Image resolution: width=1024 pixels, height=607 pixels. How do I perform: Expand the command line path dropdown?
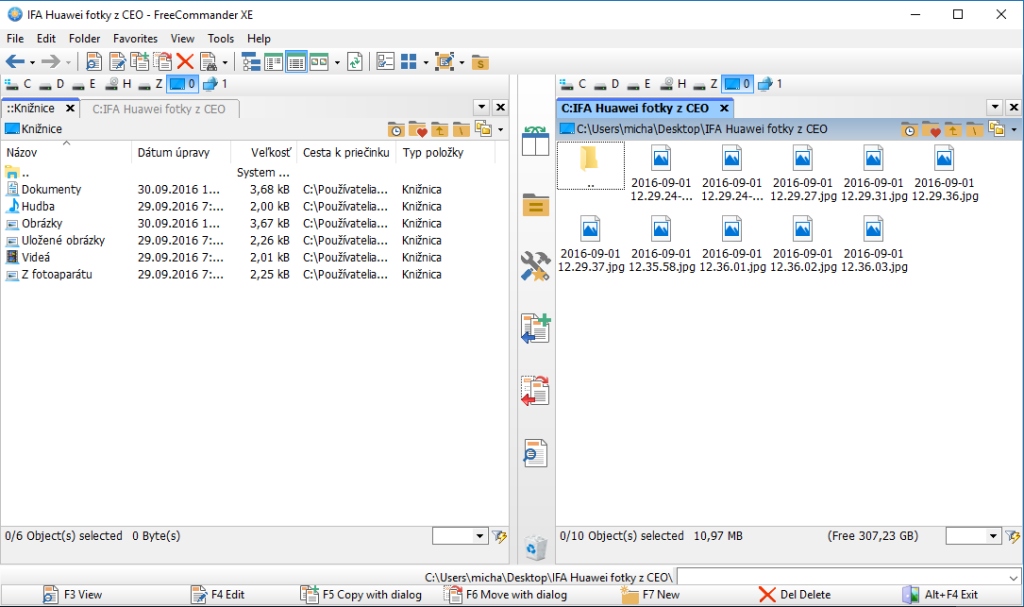(1012, 577)
